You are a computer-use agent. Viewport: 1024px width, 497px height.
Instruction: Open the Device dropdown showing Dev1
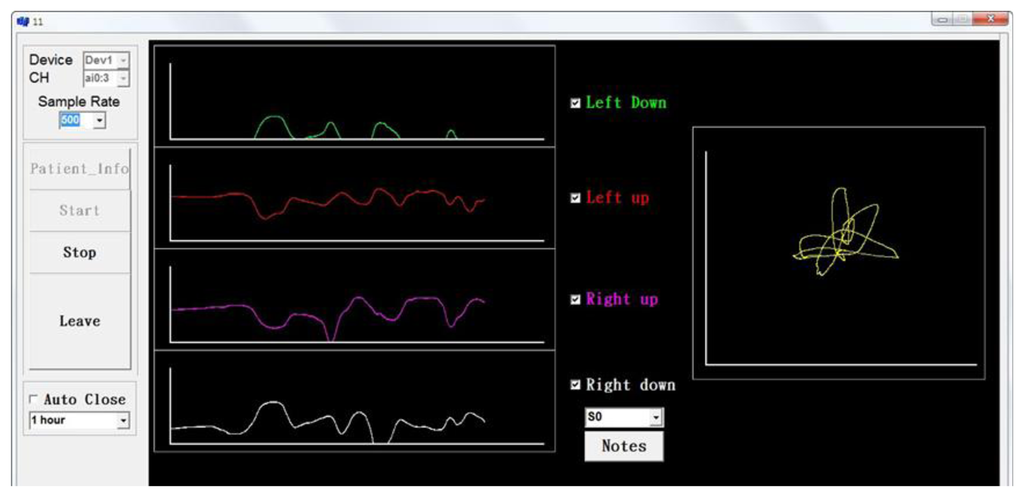pyautogui.click(x=123, y=60)
